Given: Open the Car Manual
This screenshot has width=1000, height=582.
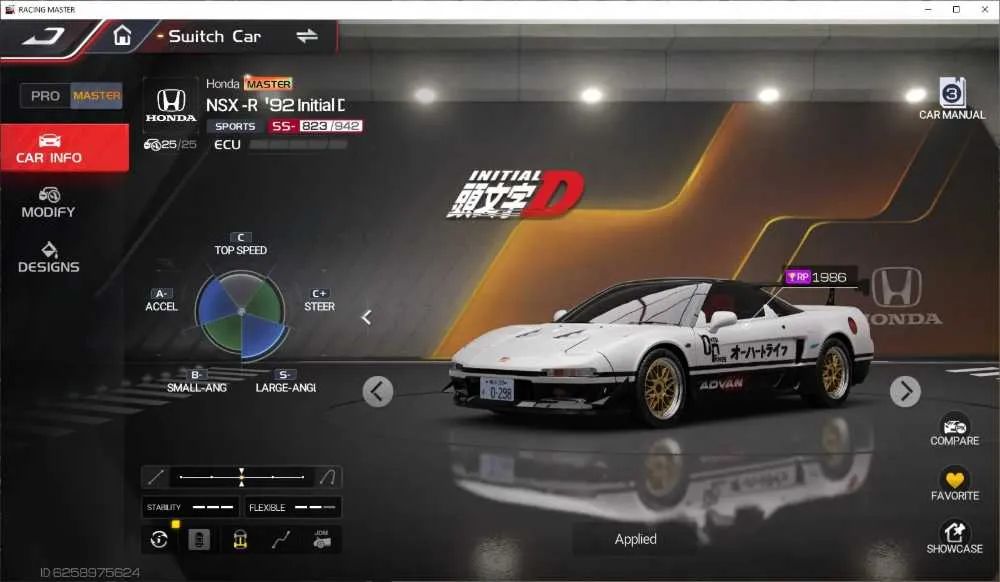Looking at the screenshot, I should pos(952,99).
